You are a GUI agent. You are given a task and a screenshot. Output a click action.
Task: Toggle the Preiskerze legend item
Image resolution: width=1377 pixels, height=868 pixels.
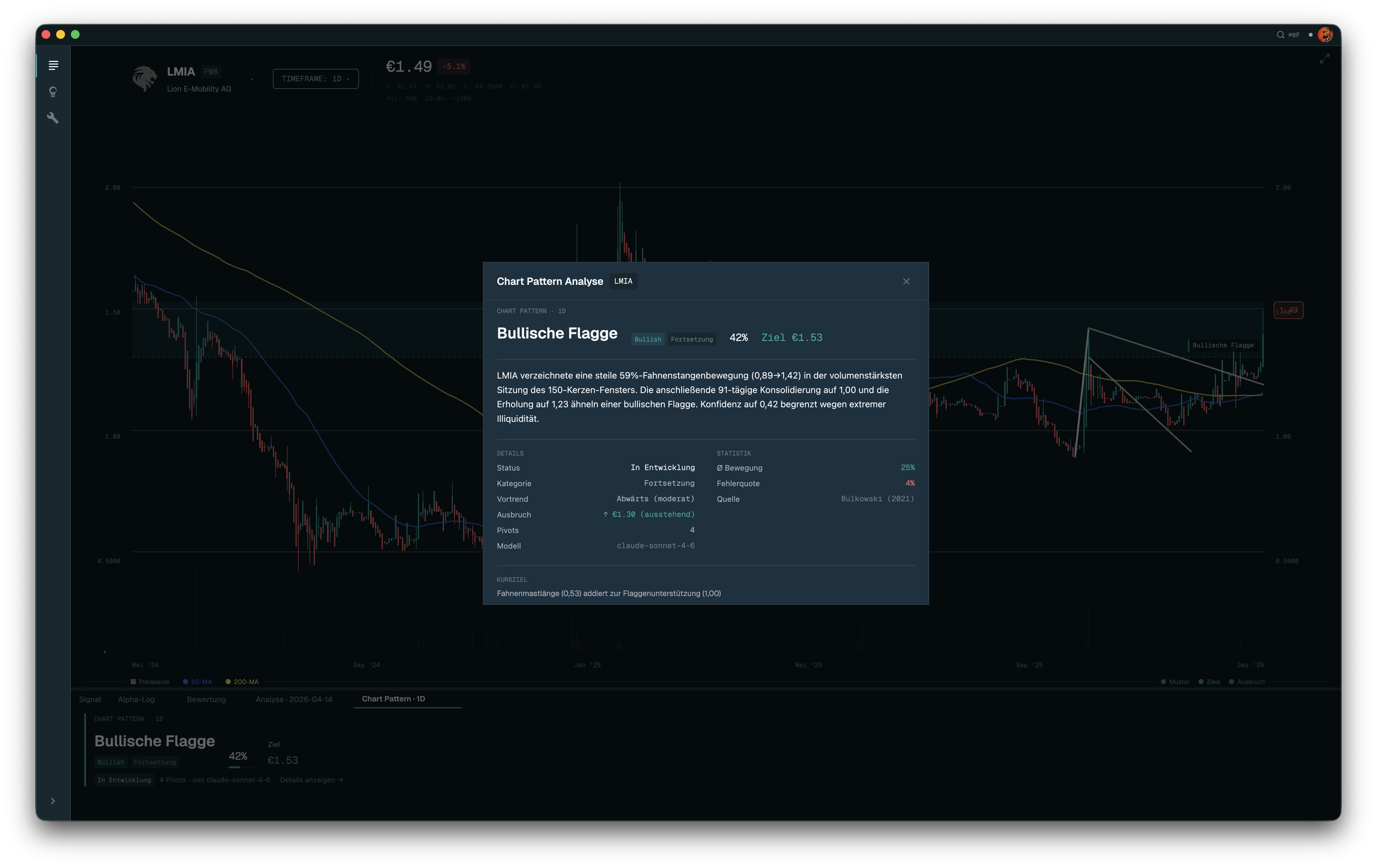[150, 682]
